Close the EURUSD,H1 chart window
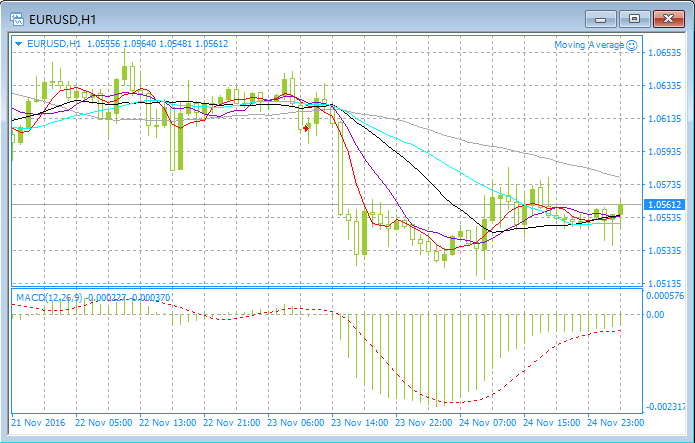The height and width of the screenshot is (443, 695). coord(668,19)
